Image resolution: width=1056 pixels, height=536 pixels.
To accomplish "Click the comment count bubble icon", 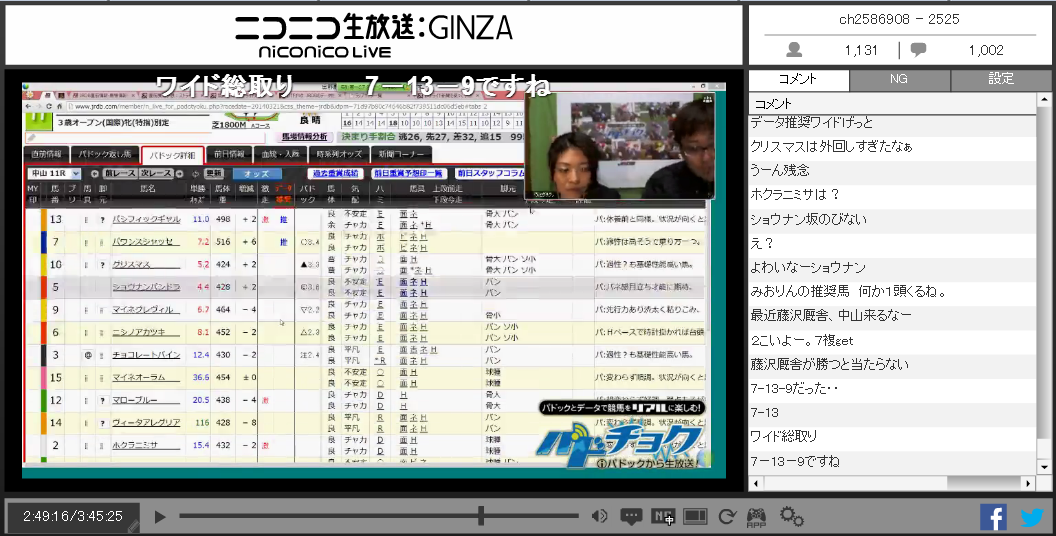I will [x=918, y=50].
